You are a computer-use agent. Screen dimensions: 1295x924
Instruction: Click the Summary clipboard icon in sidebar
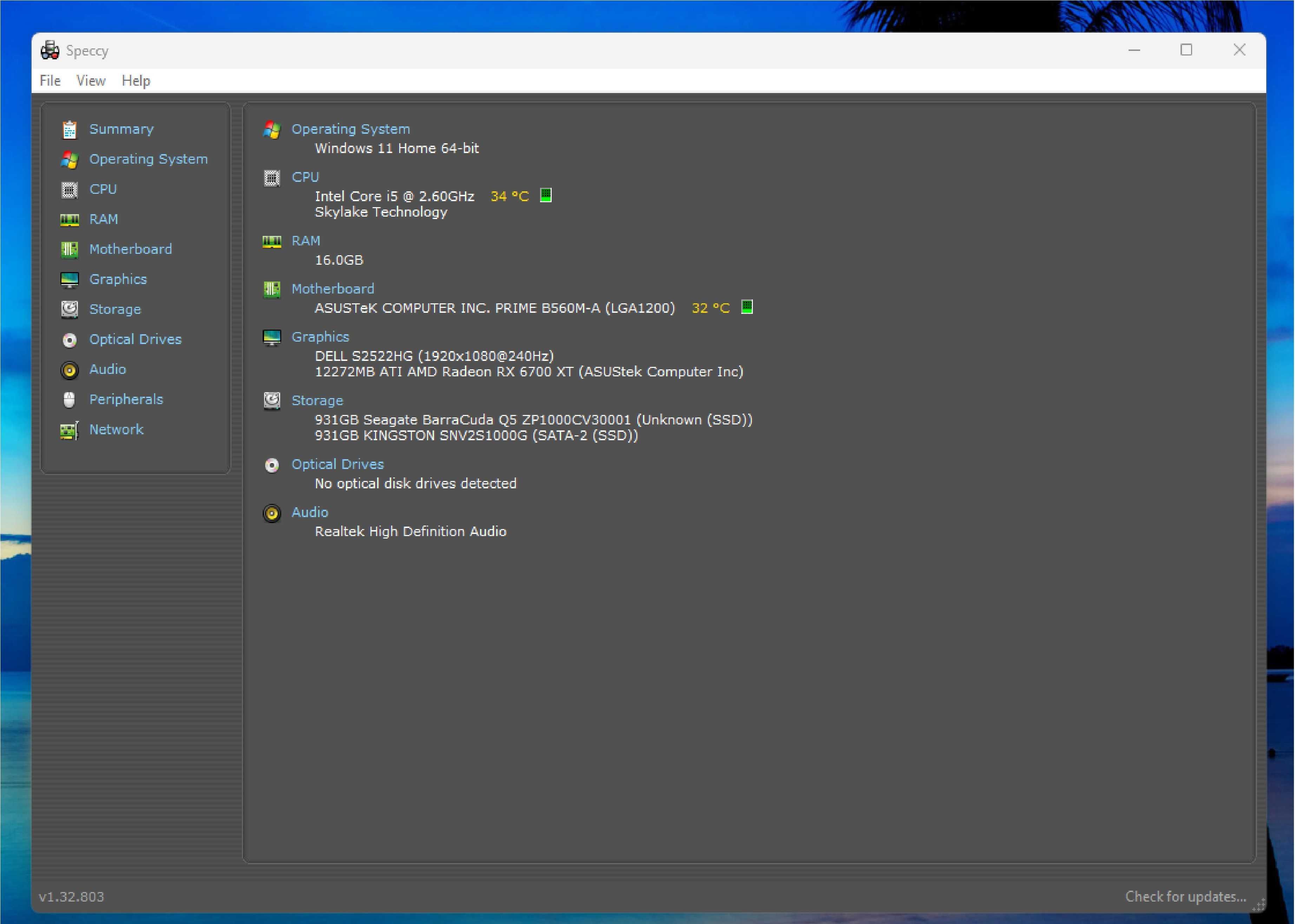tap(70, 130)
